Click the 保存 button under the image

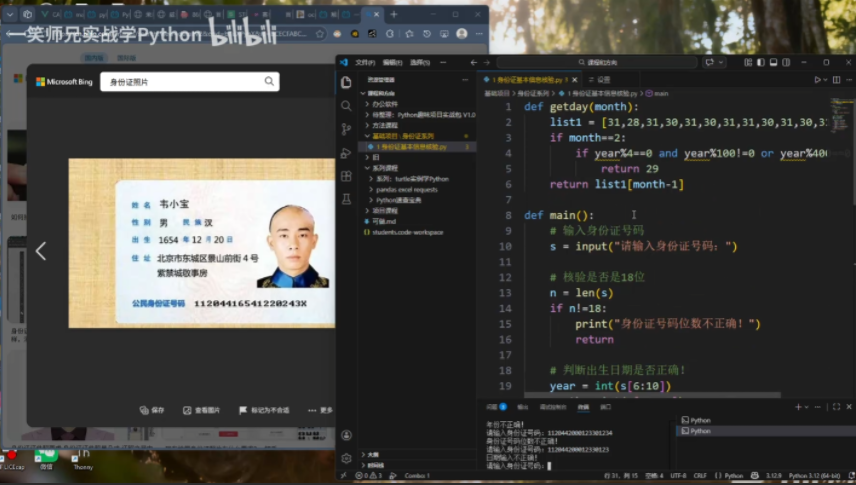pyautogui.click(x=153, y=410)
